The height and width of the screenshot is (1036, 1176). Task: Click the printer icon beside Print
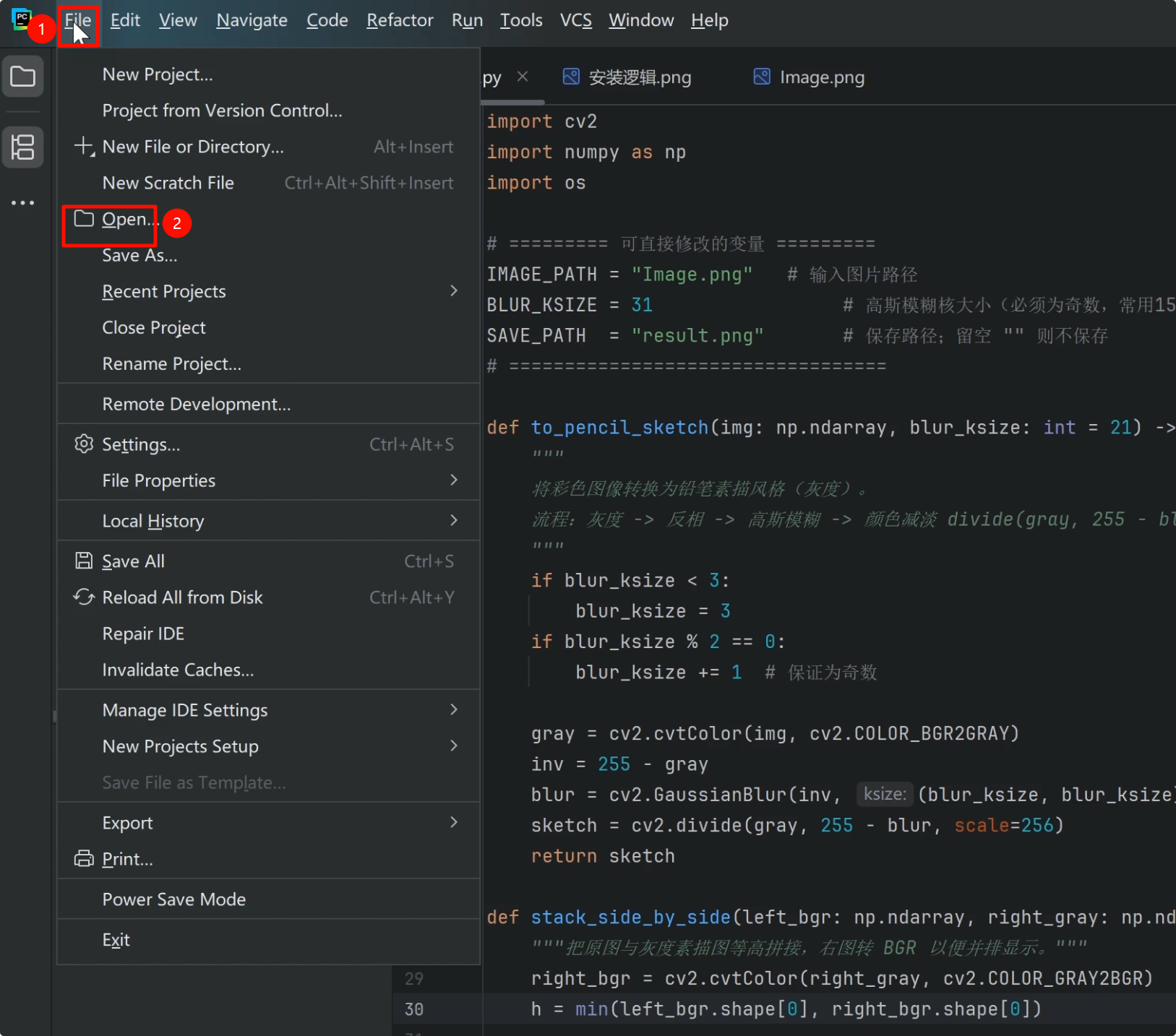(x=85, y=859)
